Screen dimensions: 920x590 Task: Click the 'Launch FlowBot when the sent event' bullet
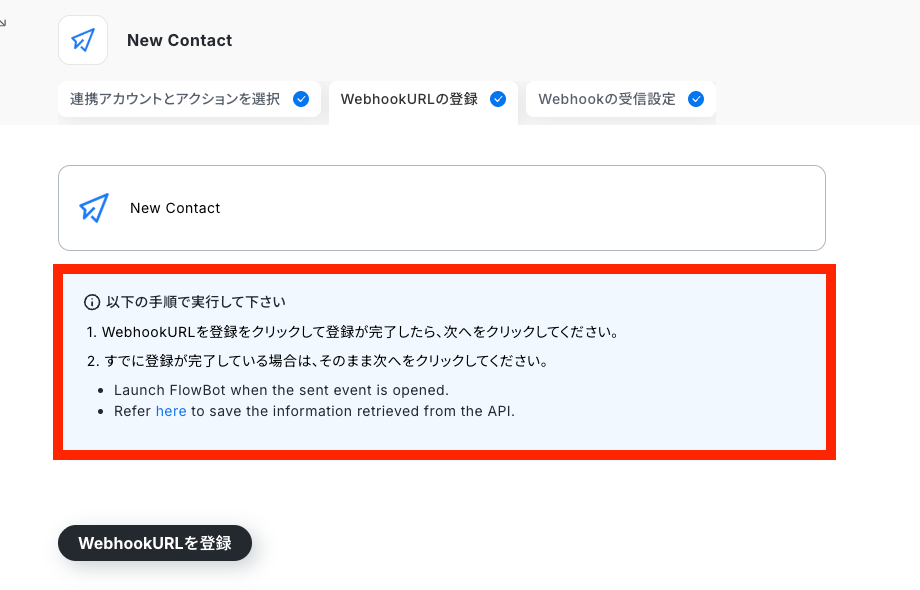click(x=281, y=390)
